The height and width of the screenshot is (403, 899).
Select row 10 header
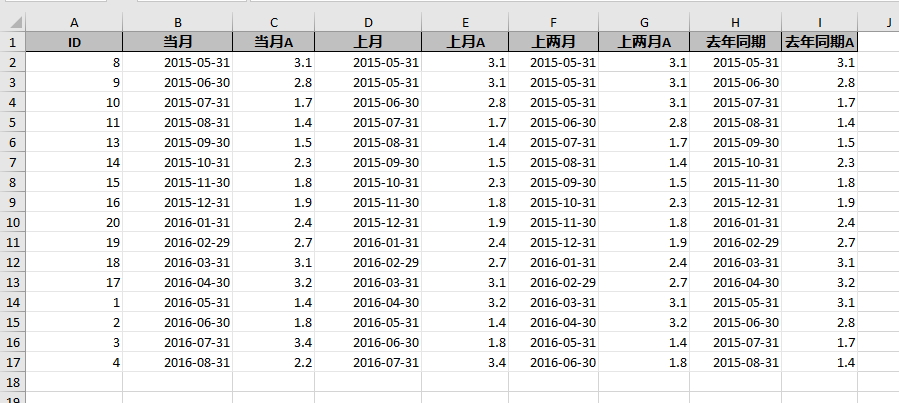click(x=13, y=222)
